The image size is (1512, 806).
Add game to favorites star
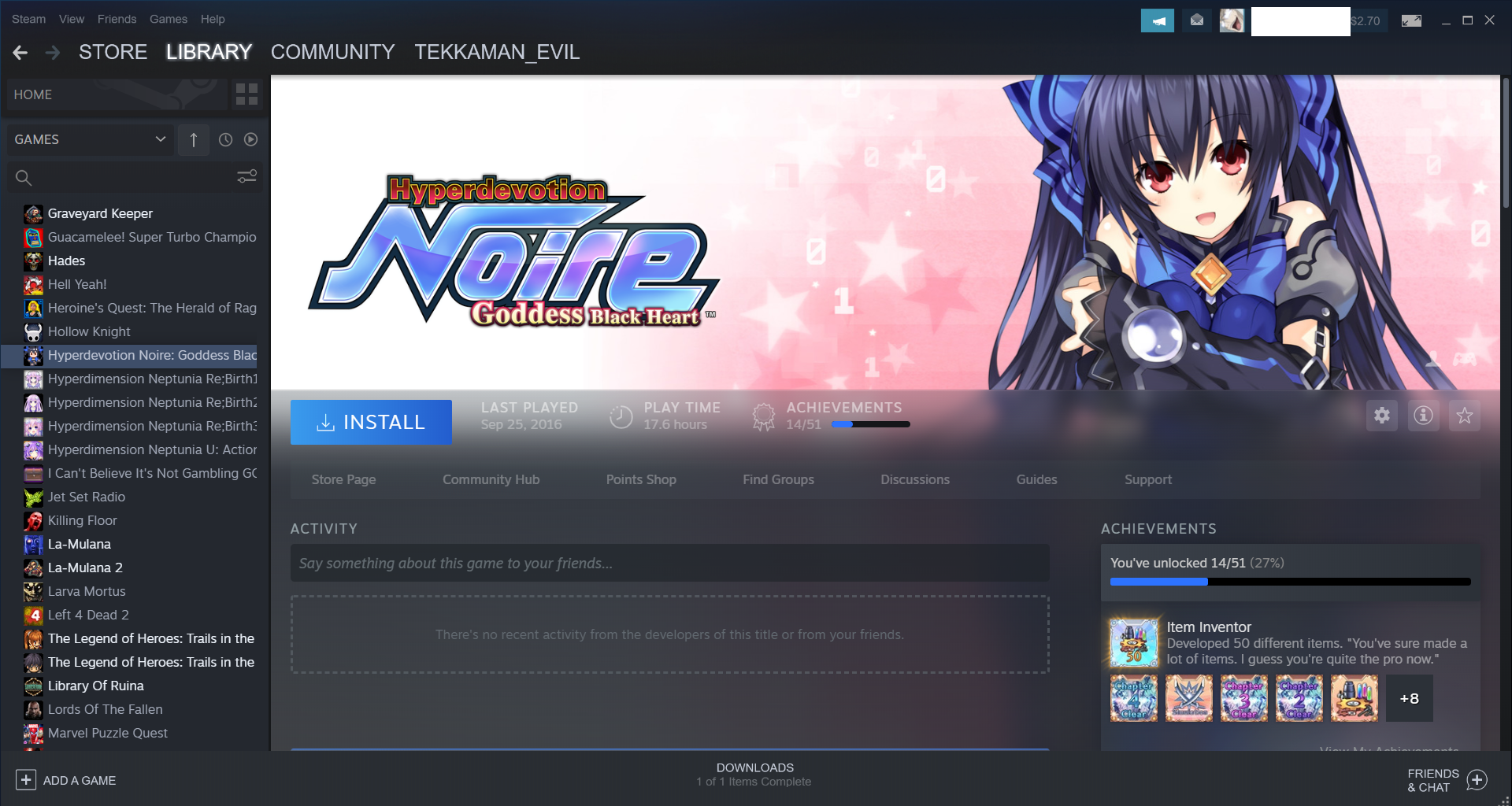click(1465, 415)
